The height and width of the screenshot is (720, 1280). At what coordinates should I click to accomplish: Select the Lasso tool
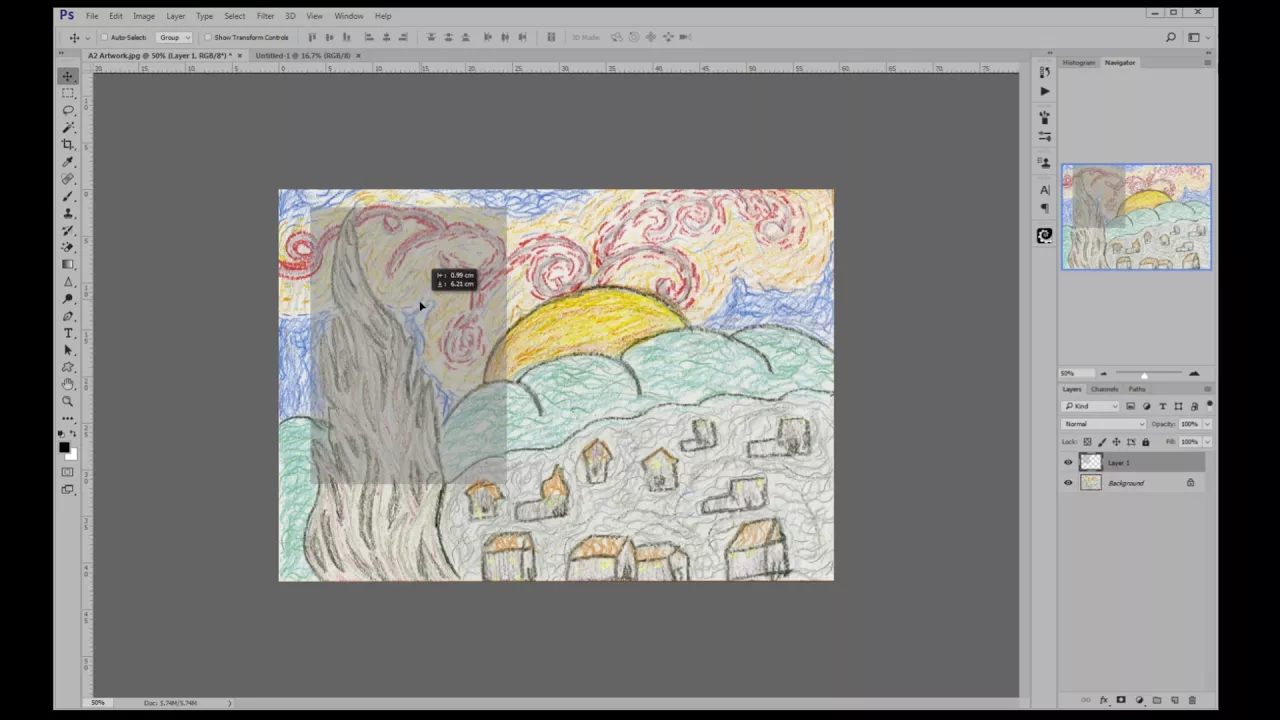click(x=68, y=110)
